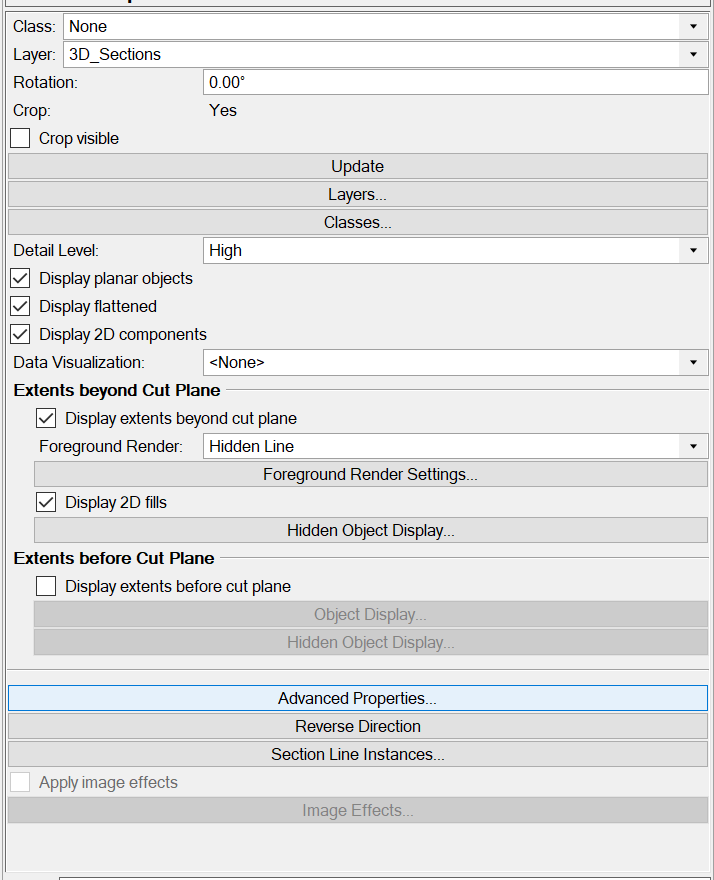Open Section Line Instances
Screen dimensions: 714x880
click(x=357, y=754)
